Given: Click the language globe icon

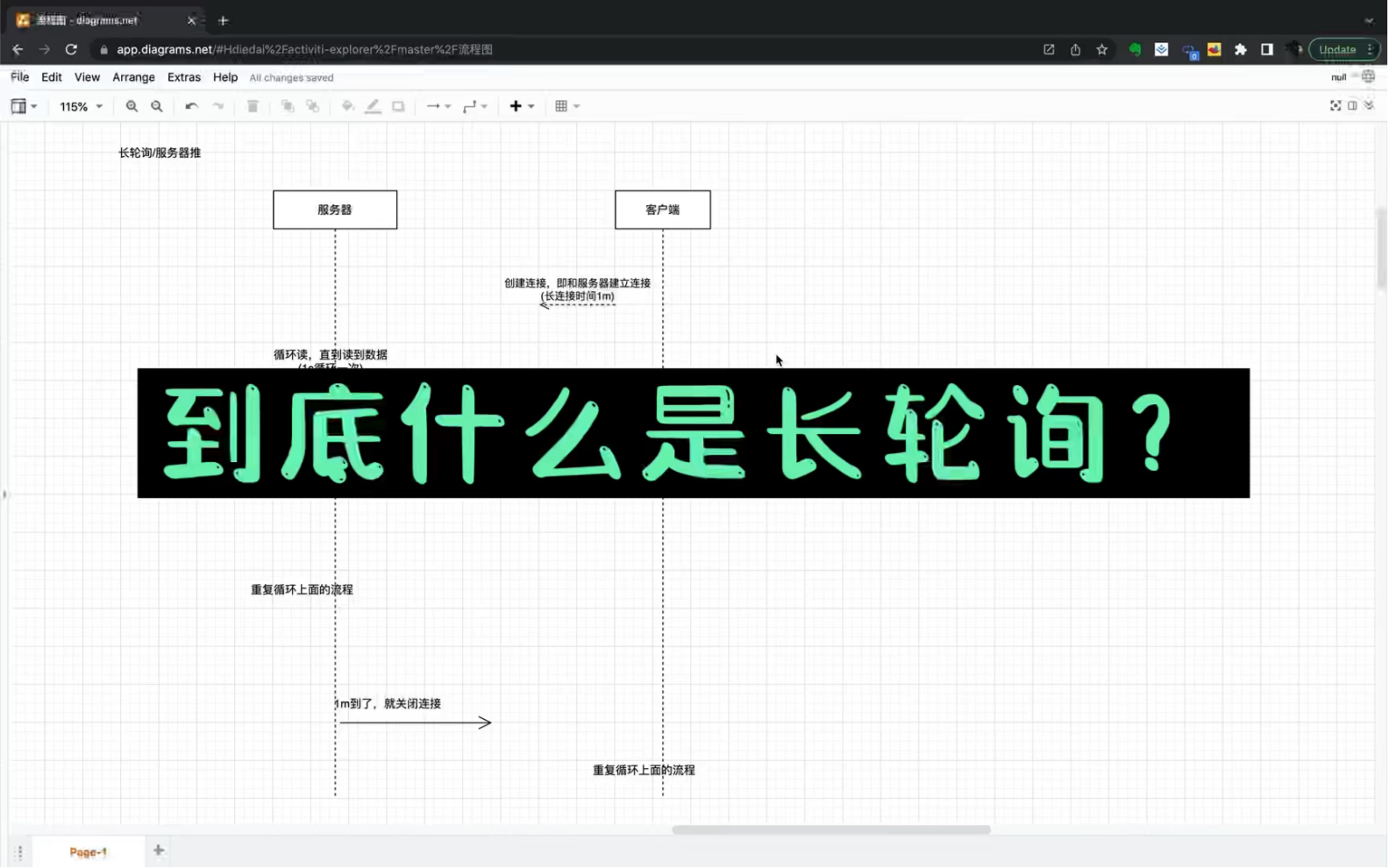Looking at the screenshot, I should tap(1369, 77).
